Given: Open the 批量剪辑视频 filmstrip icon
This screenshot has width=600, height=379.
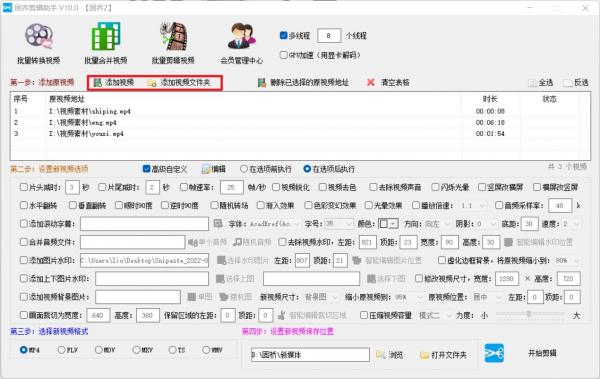Looking at the screenshot, I should click(173, 37).
